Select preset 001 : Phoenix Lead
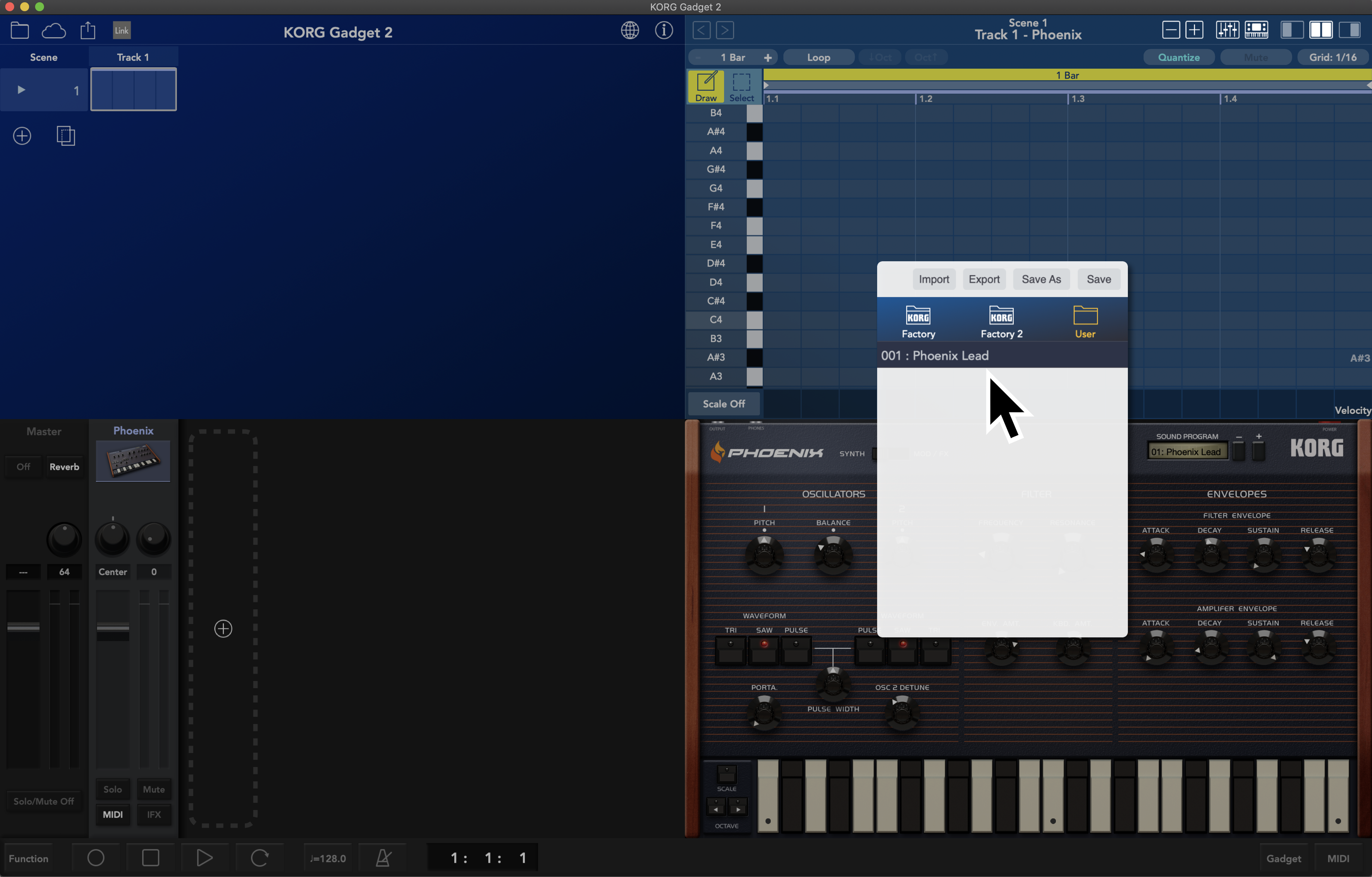 [x=1002, y=356]
